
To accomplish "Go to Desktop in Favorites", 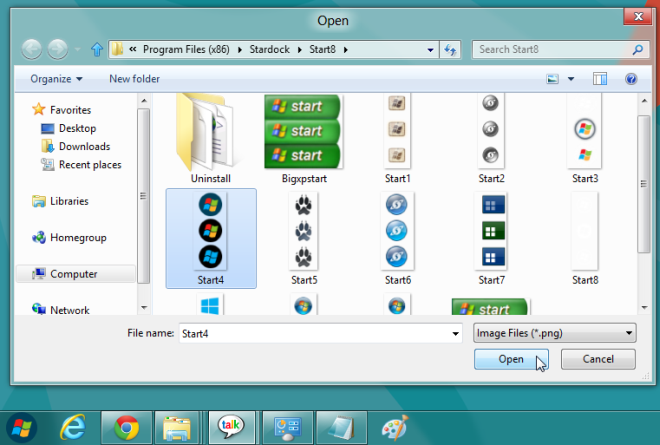I will [x=69, y=128].
